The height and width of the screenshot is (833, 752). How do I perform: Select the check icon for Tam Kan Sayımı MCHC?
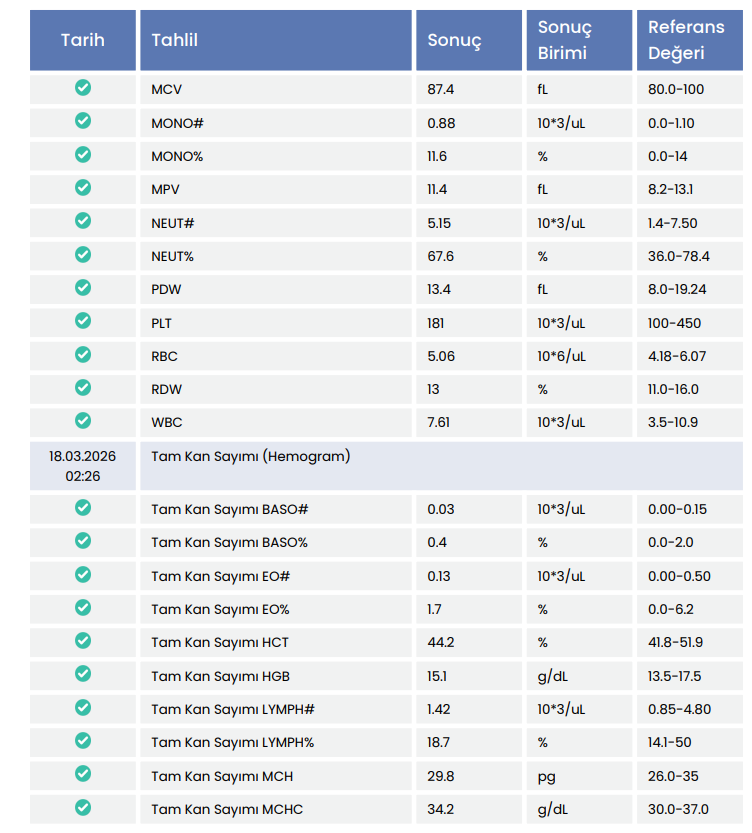pos(83,808)
